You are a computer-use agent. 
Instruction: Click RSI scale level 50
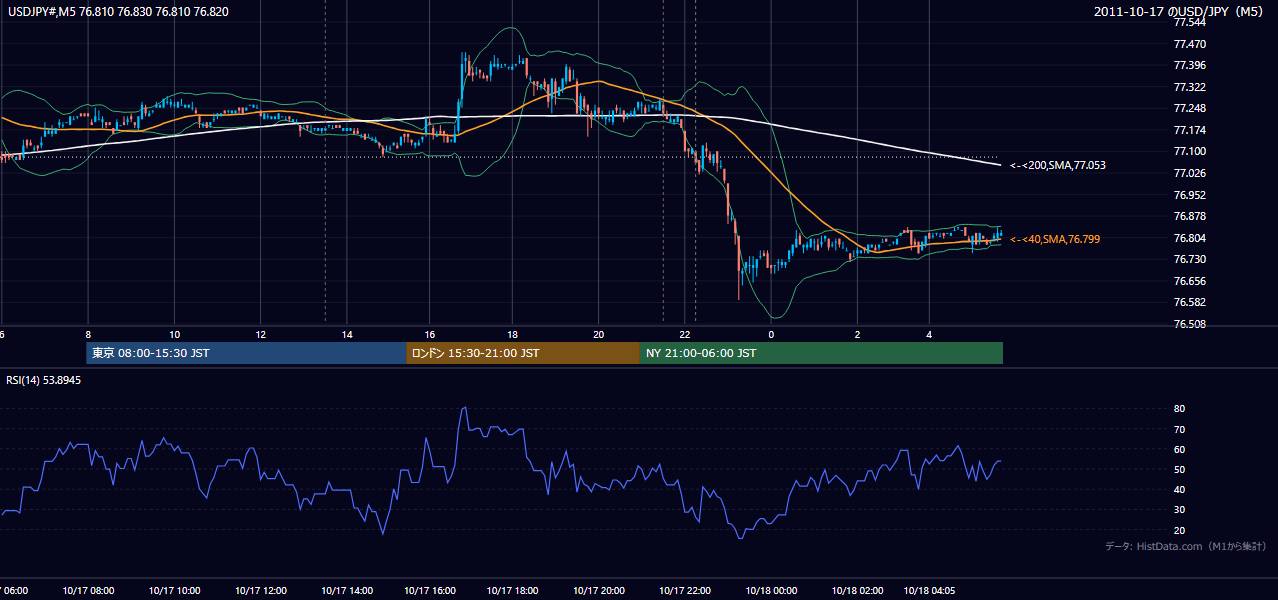tap(1179, 469)
